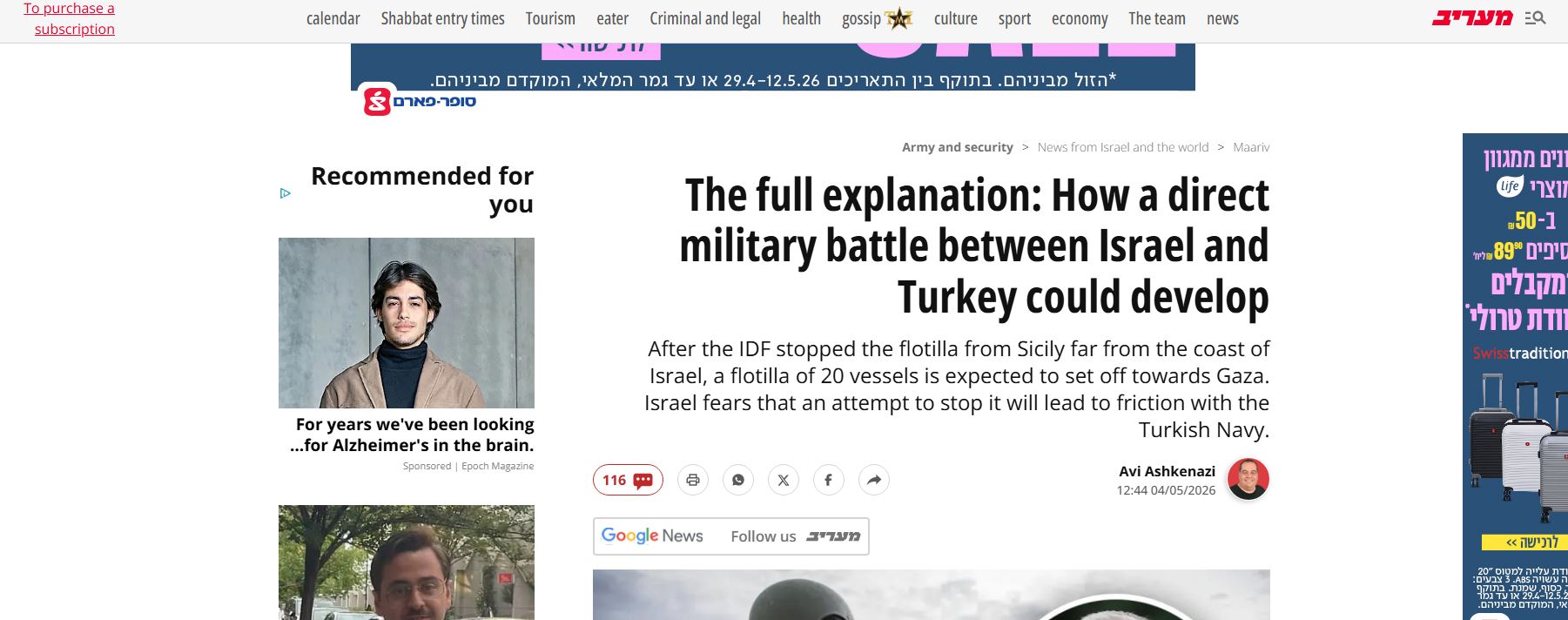Open the eater section
This screenshot has height=620, width=1568.
pos(612,18)
